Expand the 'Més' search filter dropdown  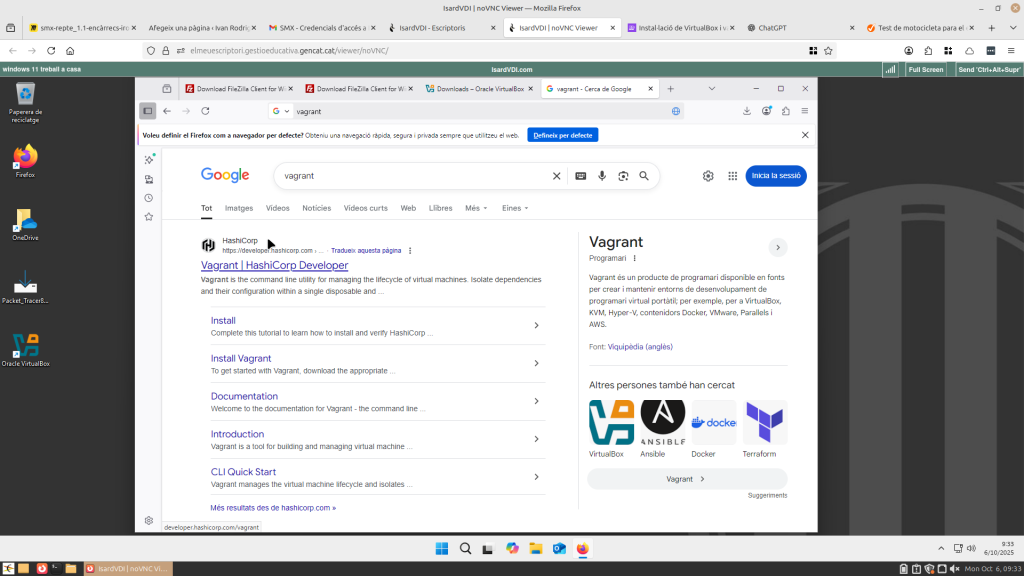(x=476, y=208)
